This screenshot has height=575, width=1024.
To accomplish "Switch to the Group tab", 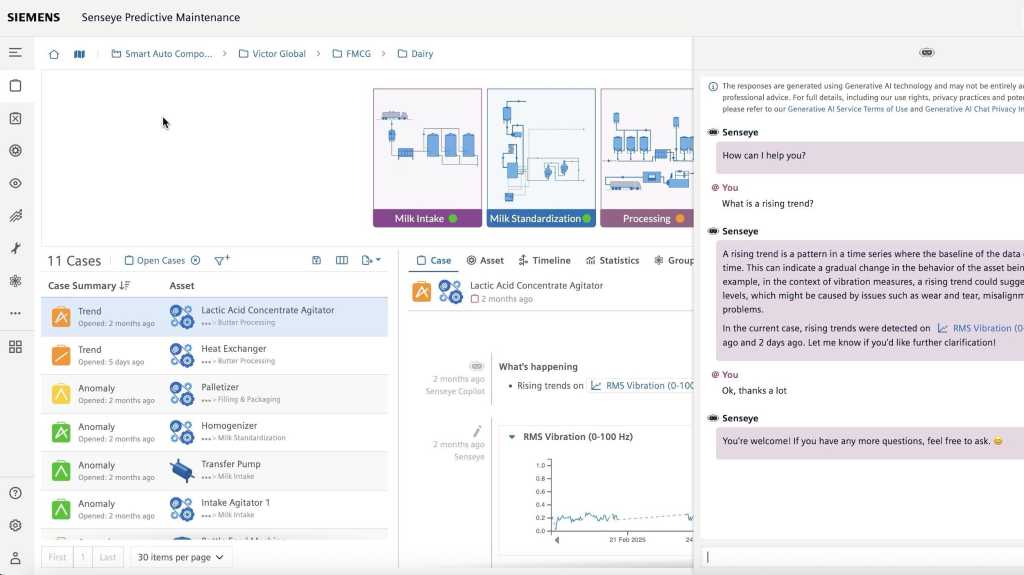I will tap(673, 260).
